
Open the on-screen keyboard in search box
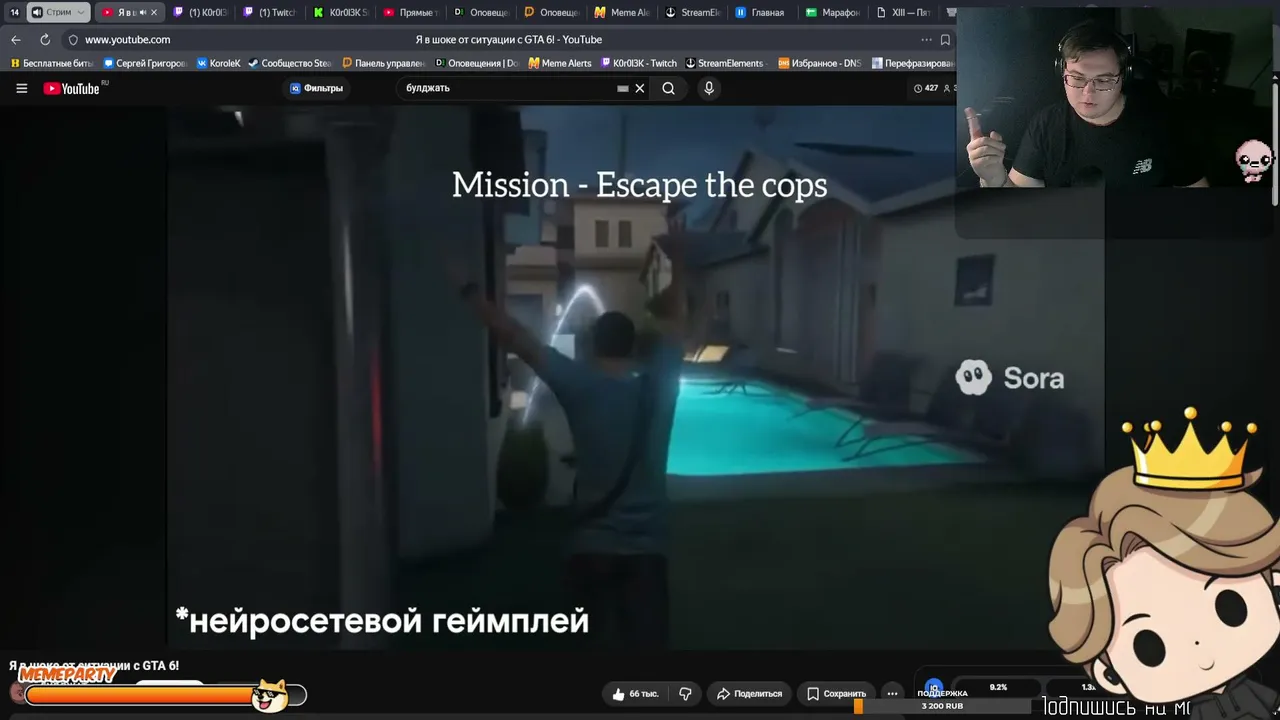pyautogui.click(x=623, y=88)
